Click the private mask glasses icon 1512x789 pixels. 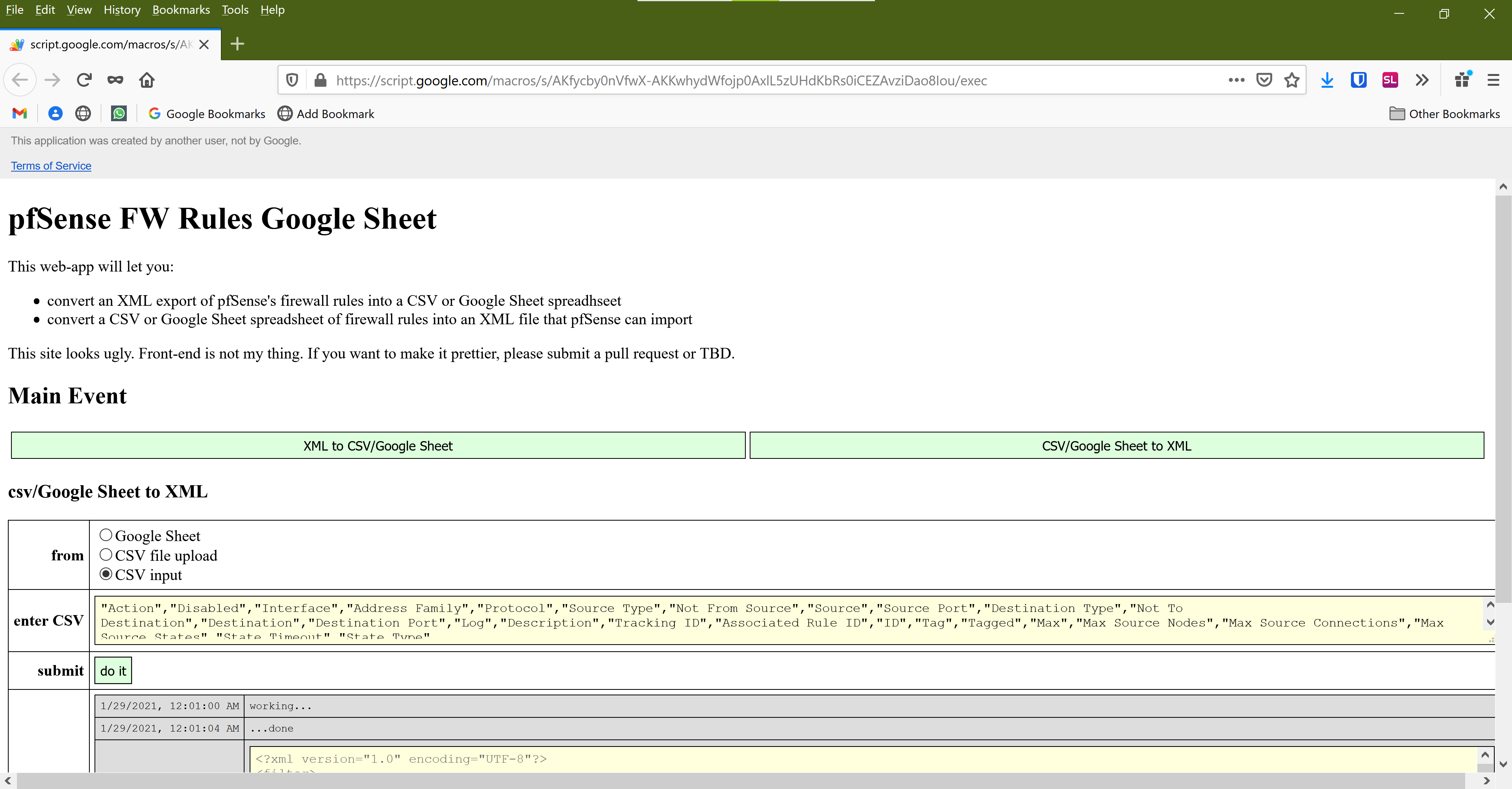pyautogui.click(x=115, y=80)
